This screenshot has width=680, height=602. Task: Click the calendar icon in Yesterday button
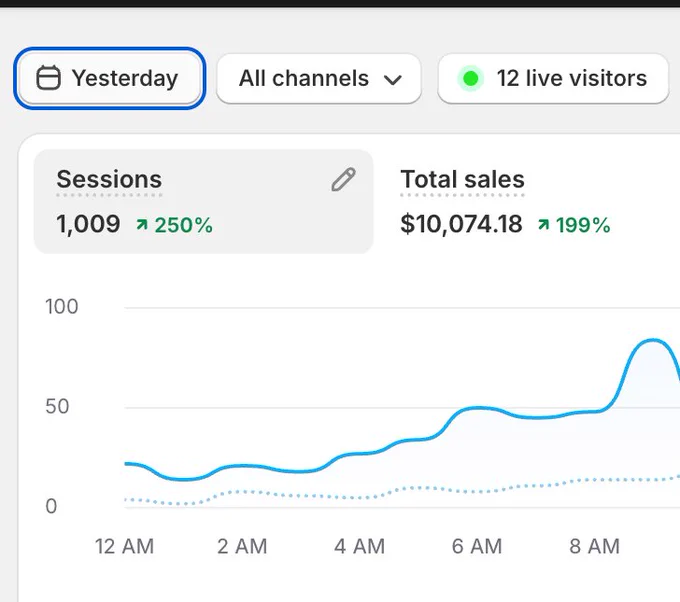pyautogui.click(x=48, y=78)
